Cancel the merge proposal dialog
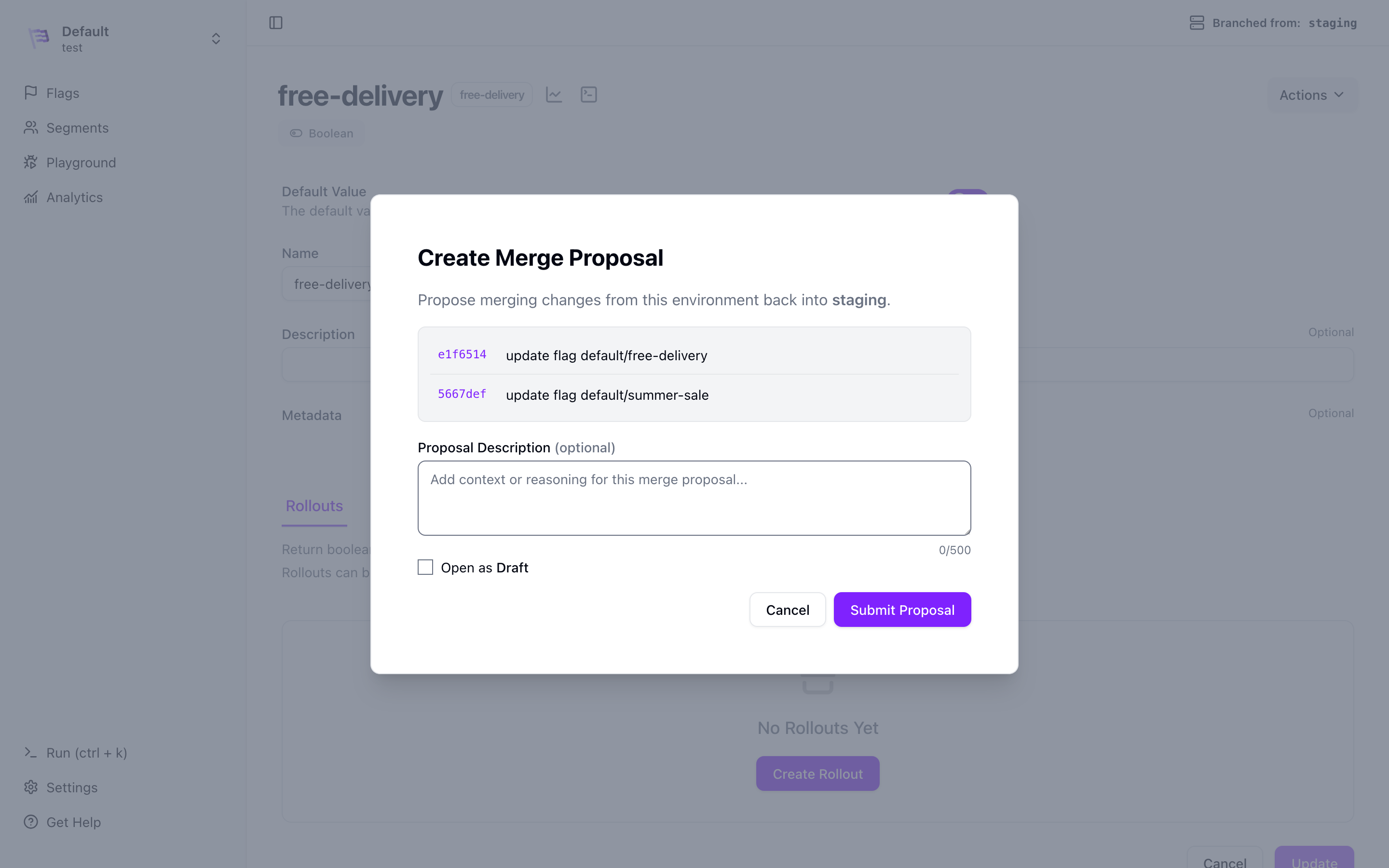This screenshot has width=1389, height=868. point(788,610)
